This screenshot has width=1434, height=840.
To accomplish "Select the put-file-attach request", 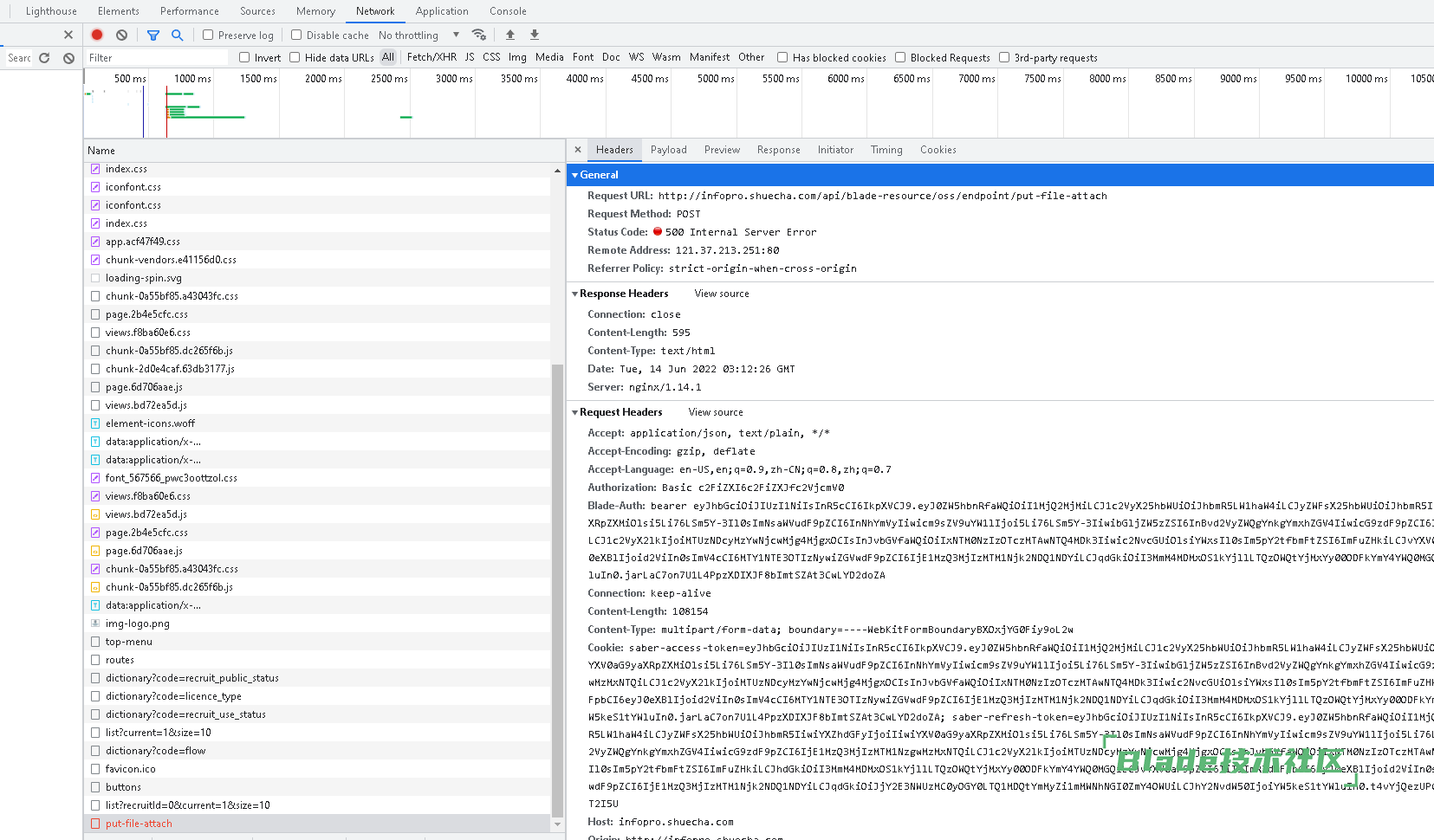I will coord(318,824).
